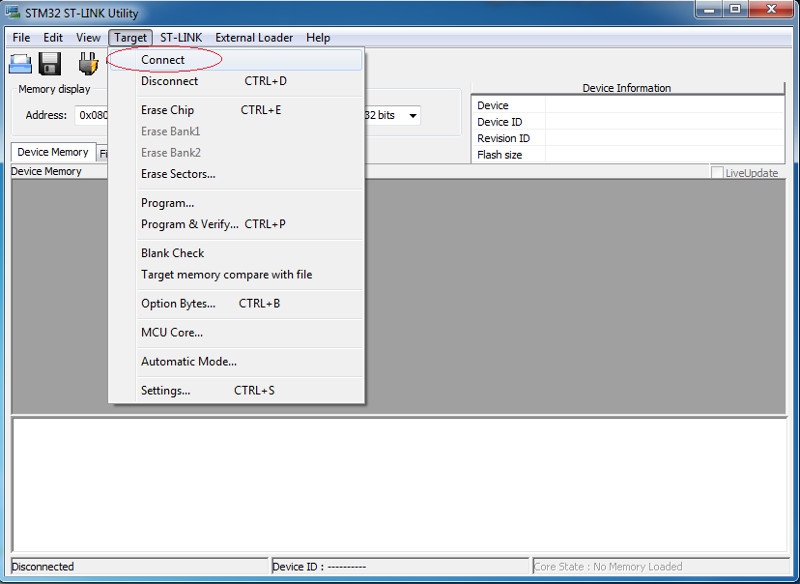Select Erase Bank1 menu entry
Screen dimensions: 800x584
pos(236,132)
